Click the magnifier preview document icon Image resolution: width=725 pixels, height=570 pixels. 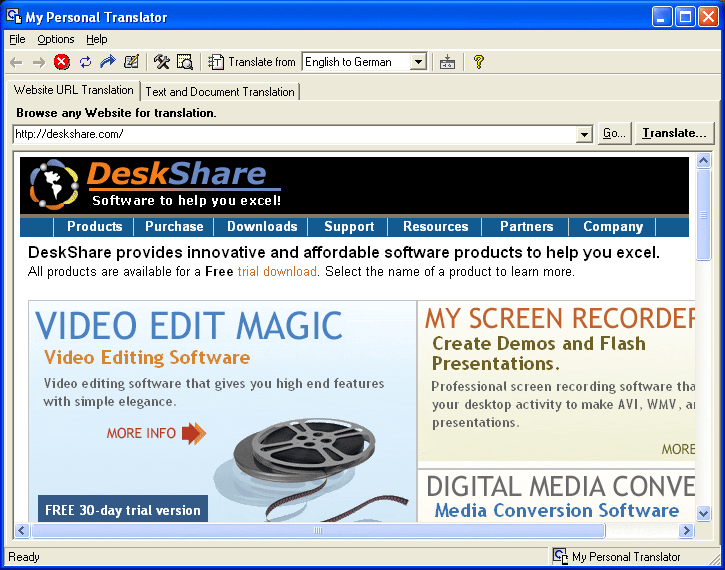coord(185,61)
